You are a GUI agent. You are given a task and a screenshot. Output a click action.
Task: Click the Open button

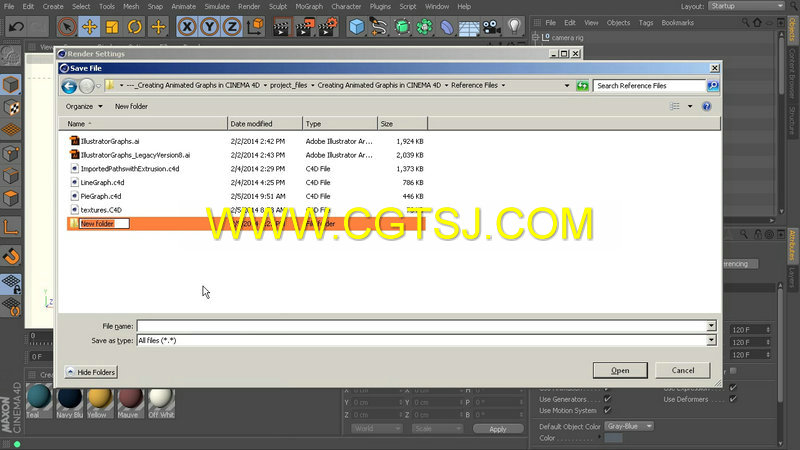click(x=620, y=370)
